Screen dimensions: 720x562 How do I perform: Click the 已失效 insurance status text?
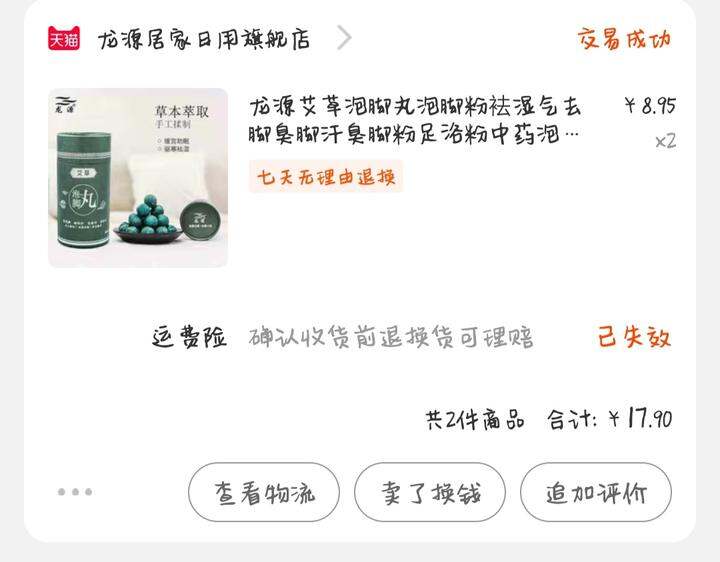point(634,337)
